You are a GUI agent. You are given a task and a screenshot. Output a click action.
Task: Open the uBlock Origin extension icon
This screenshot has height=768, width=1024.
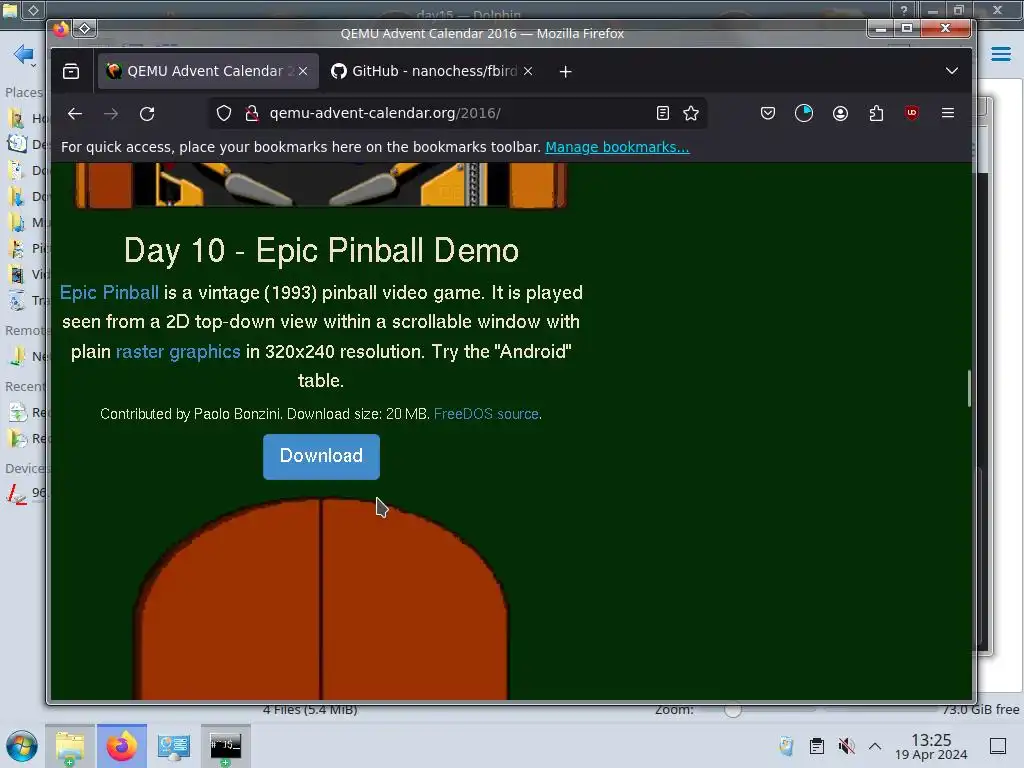click(912, 114)
